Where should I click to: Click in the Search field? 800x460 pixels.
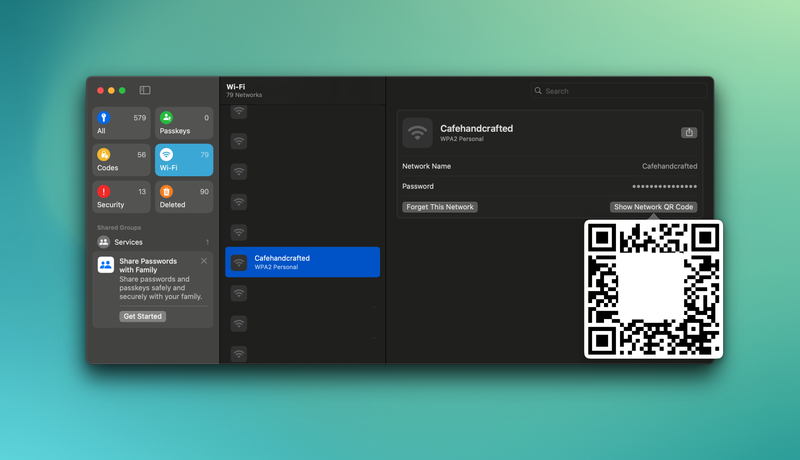tap(620, 91)
